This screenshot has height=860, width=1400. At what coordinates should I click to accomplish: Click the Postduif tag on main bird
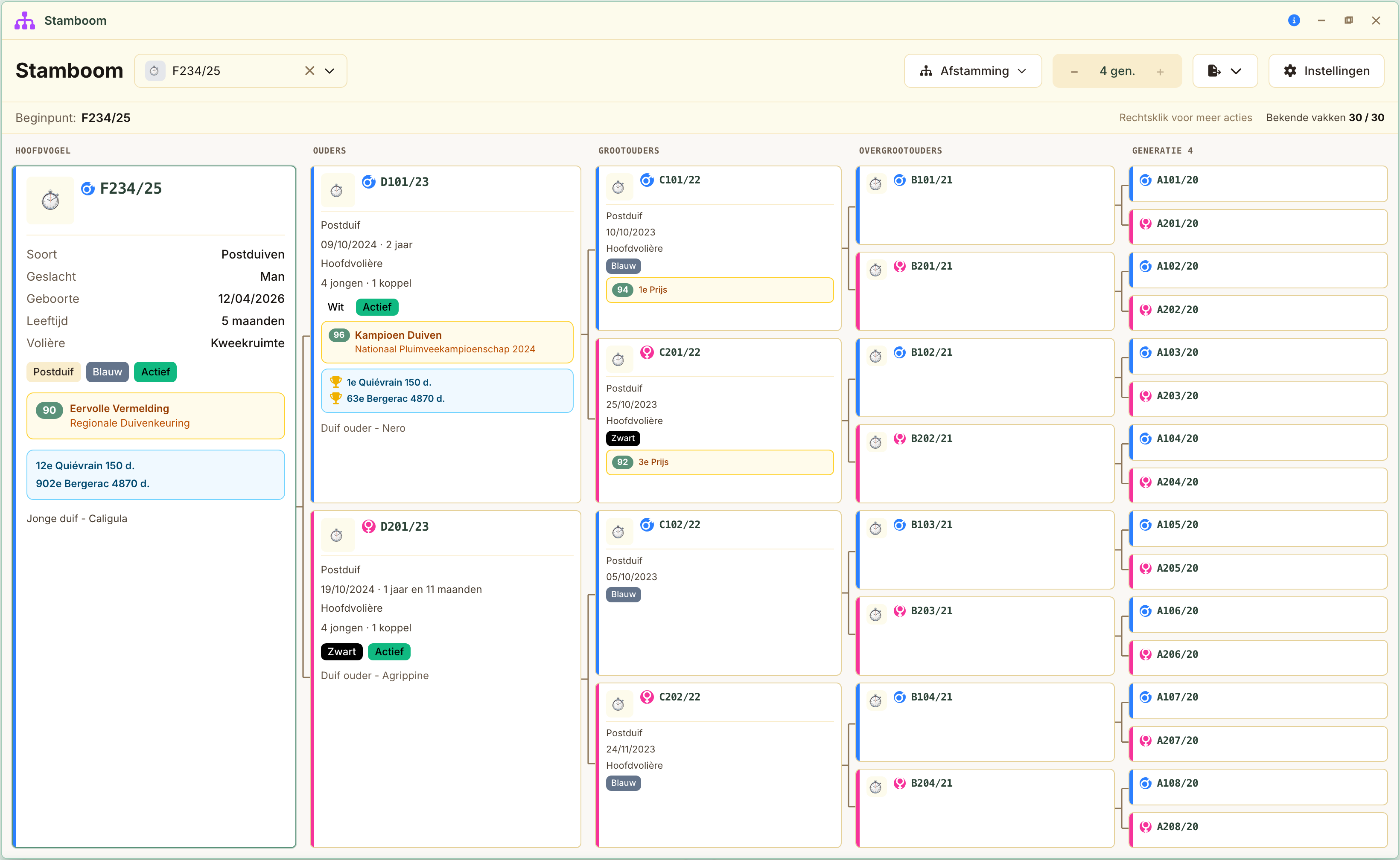click(x=53, y=372)
